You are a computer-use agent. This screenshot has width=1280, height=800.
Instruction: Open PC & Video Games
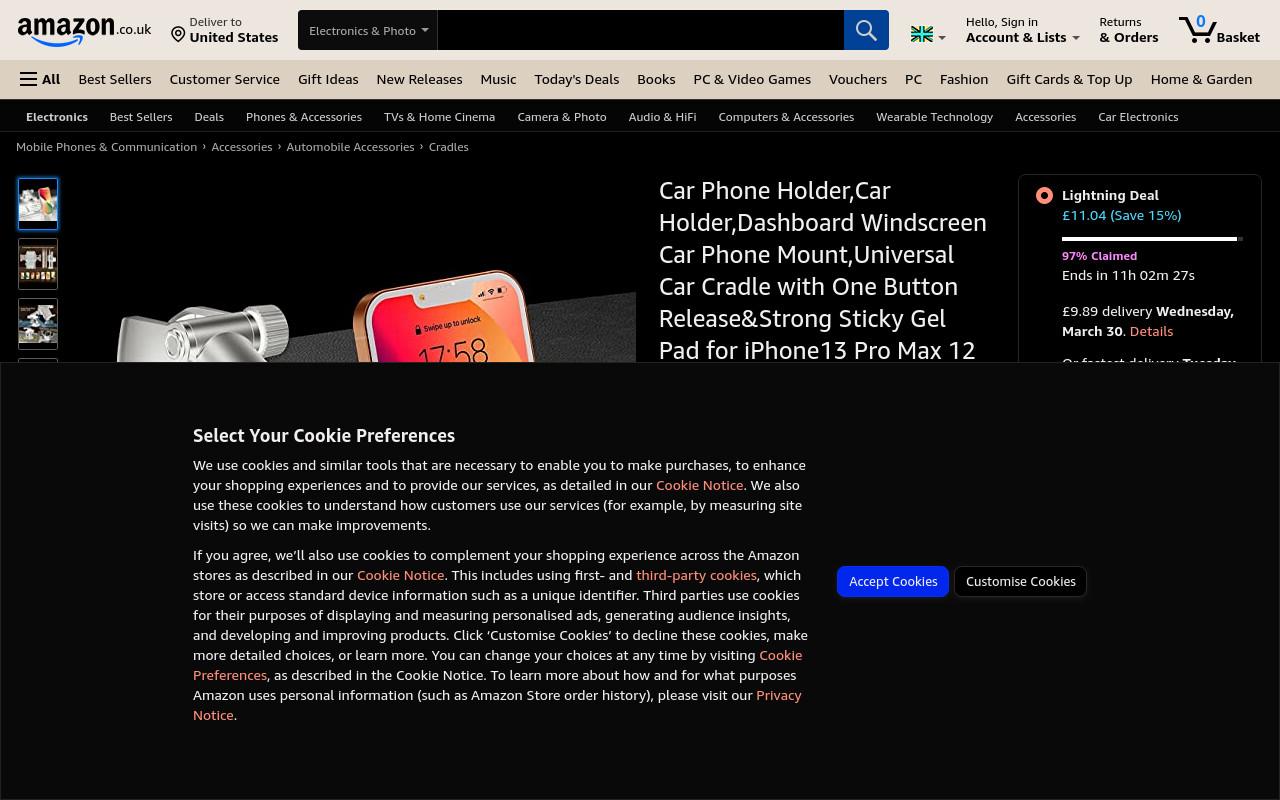(x=752, y=79)
